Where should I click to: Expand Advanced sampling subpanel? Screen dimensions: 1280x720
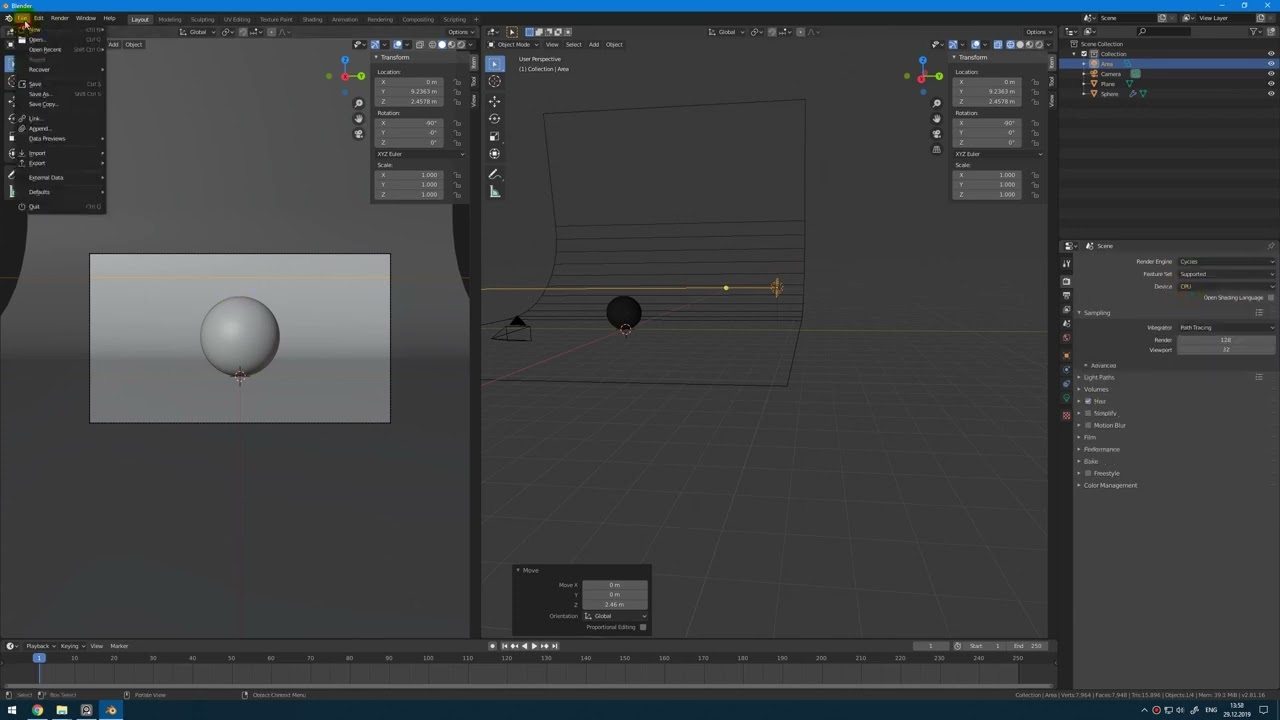click(1102, 366)
